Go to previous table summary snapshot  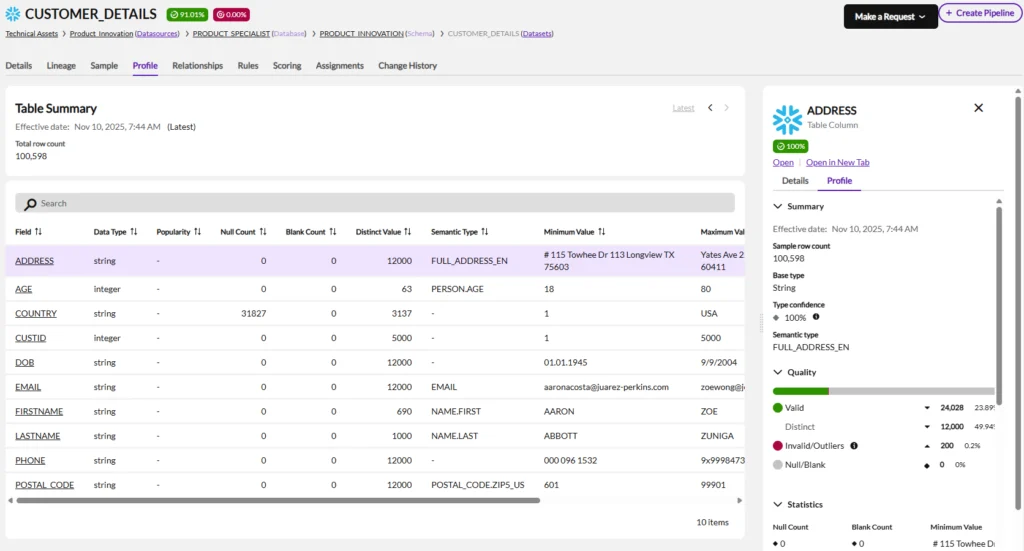tap(710, 108)
